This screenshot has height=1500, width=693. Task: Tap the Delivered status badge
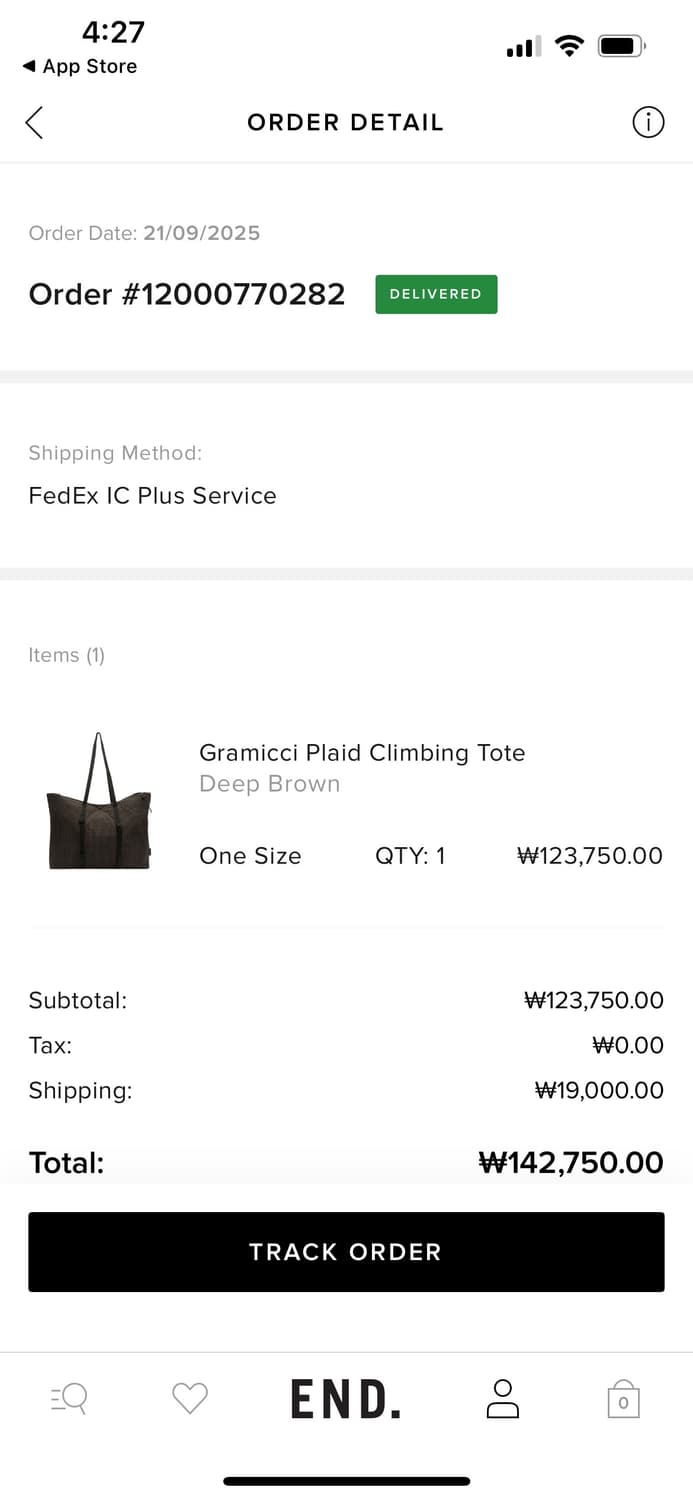click(x=436, y=294)
